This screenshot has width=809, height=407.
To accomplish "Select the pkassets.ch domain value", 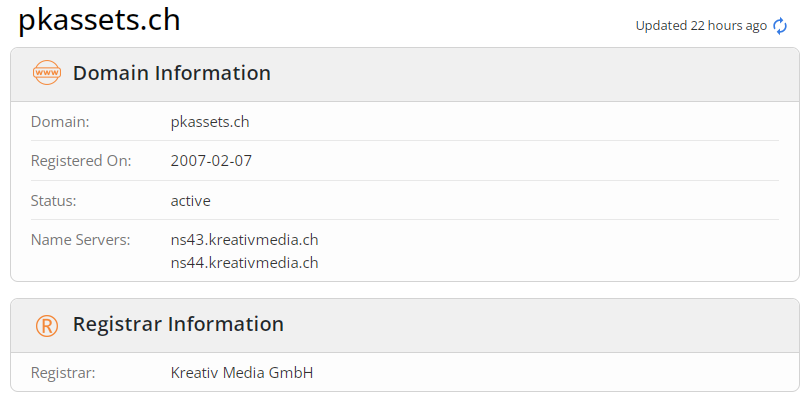I will (210, 122).
